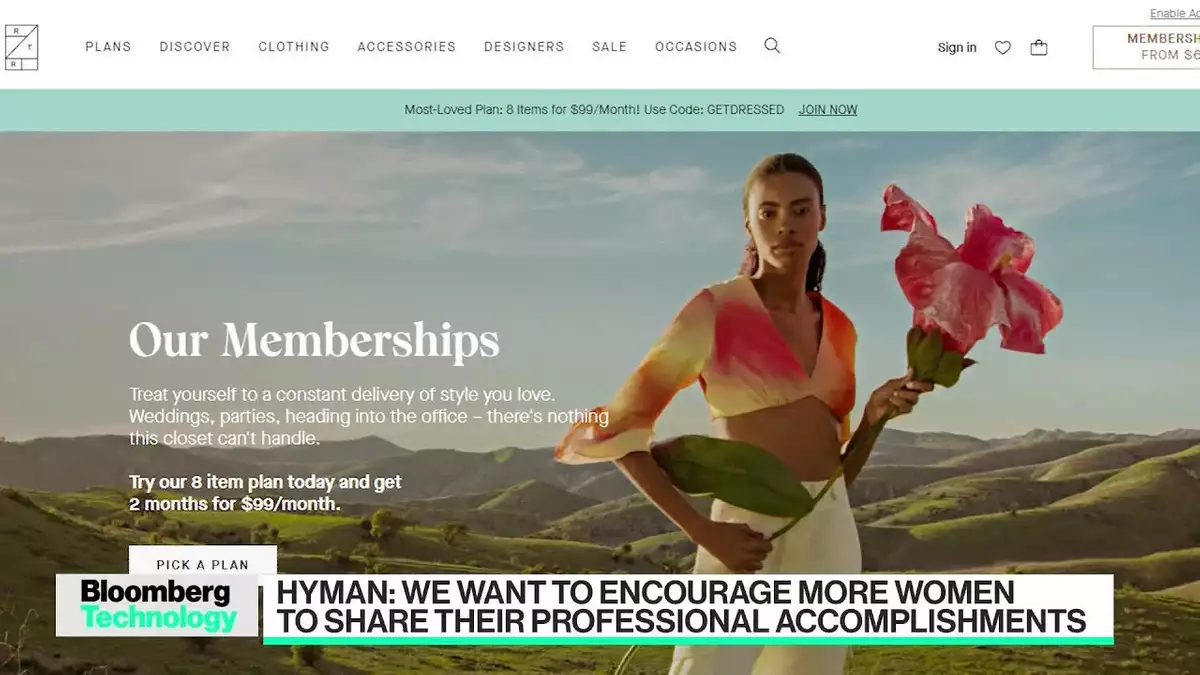This screenshot has height=675, width=1200.
Task: Open the DISCOVER navigation menu
Action: tap(195, 47)
